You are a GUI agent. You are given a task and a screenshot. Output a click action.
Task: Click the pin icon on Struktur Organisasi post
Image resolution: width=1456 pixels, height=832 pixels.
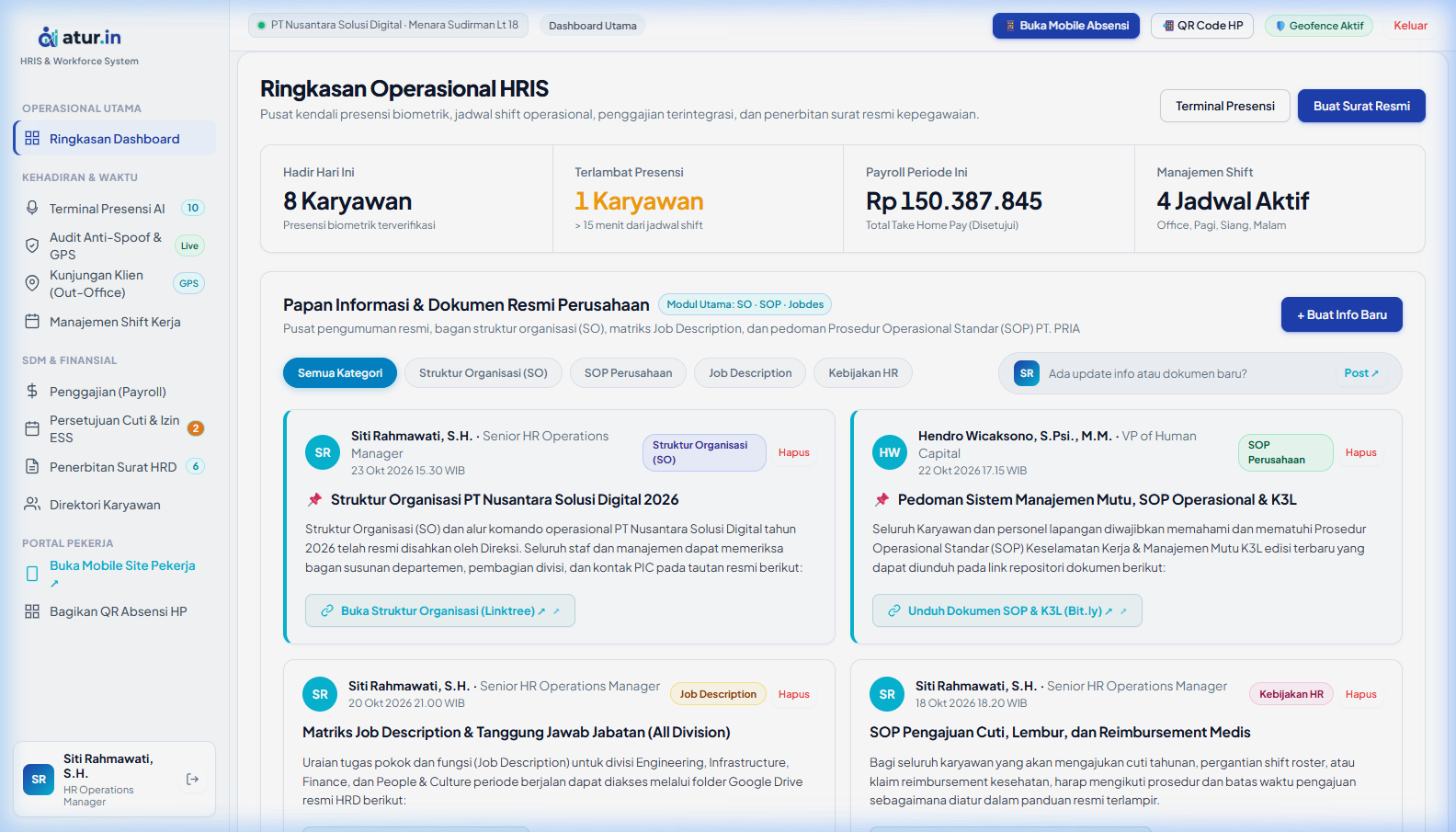click(x=314, y=499)
